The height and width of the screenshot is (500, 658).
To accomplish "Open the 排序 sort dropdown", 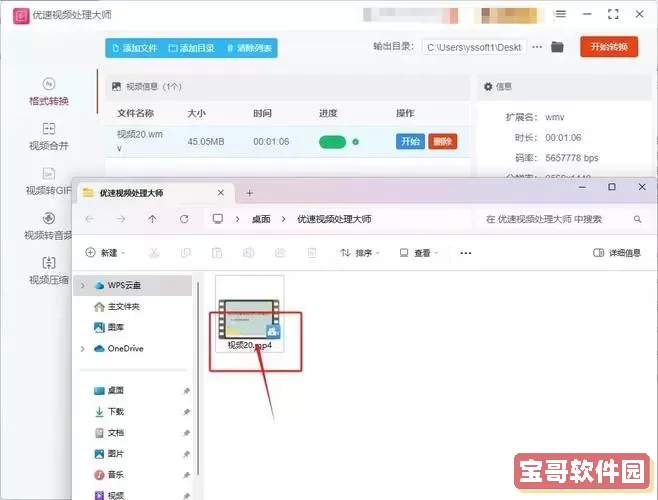I will (360, 253).
